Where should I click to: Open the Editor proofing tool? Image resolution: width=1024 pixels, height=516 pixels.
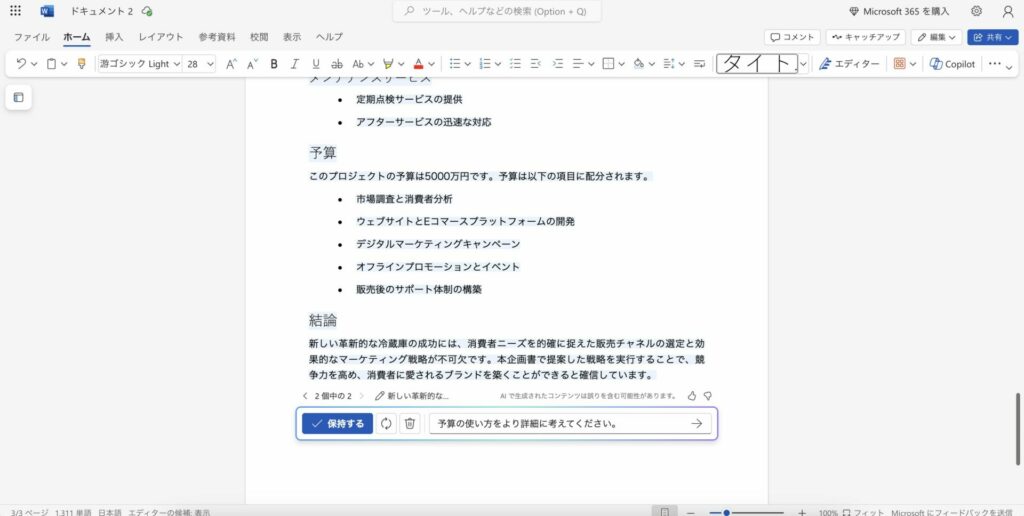[x=849, y=63]
